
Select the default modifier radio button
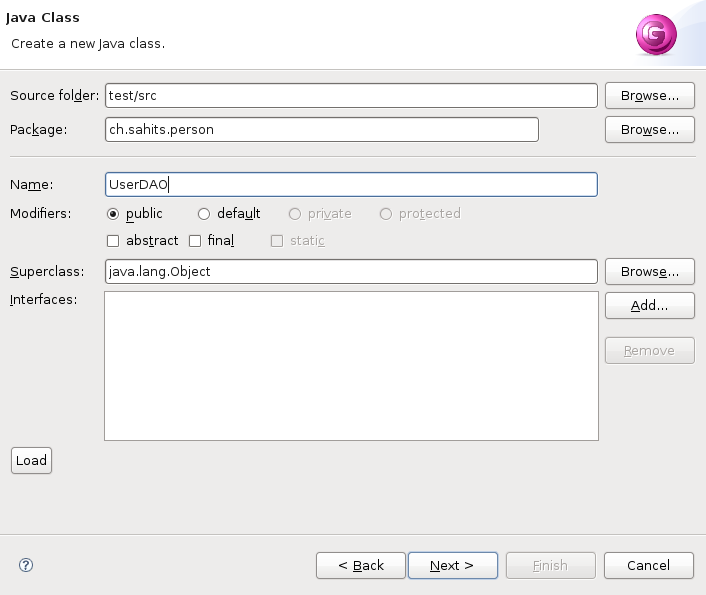point(204,214)
